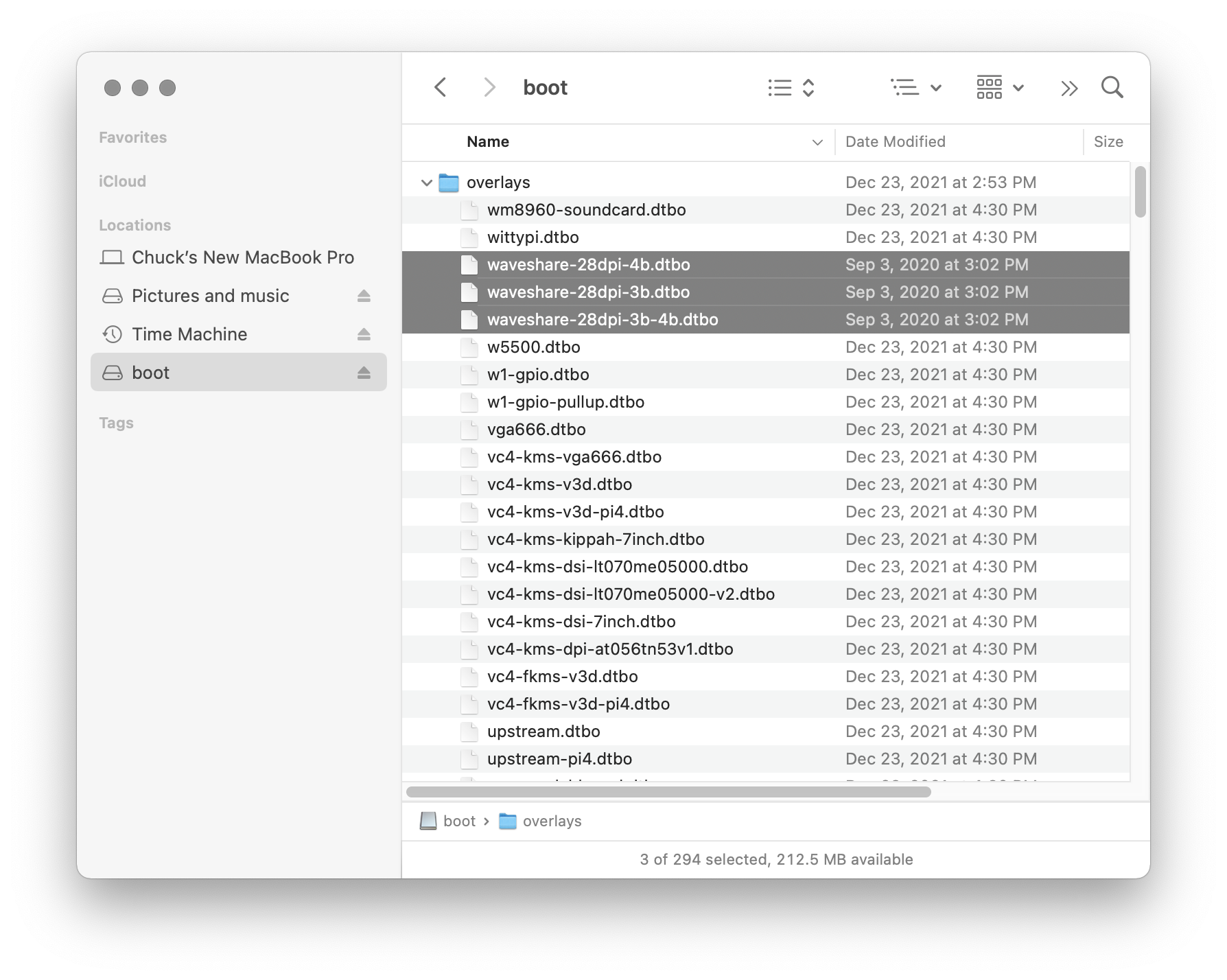Click the Size column header
The image size is (1227, 980).
pos(1108,141)
